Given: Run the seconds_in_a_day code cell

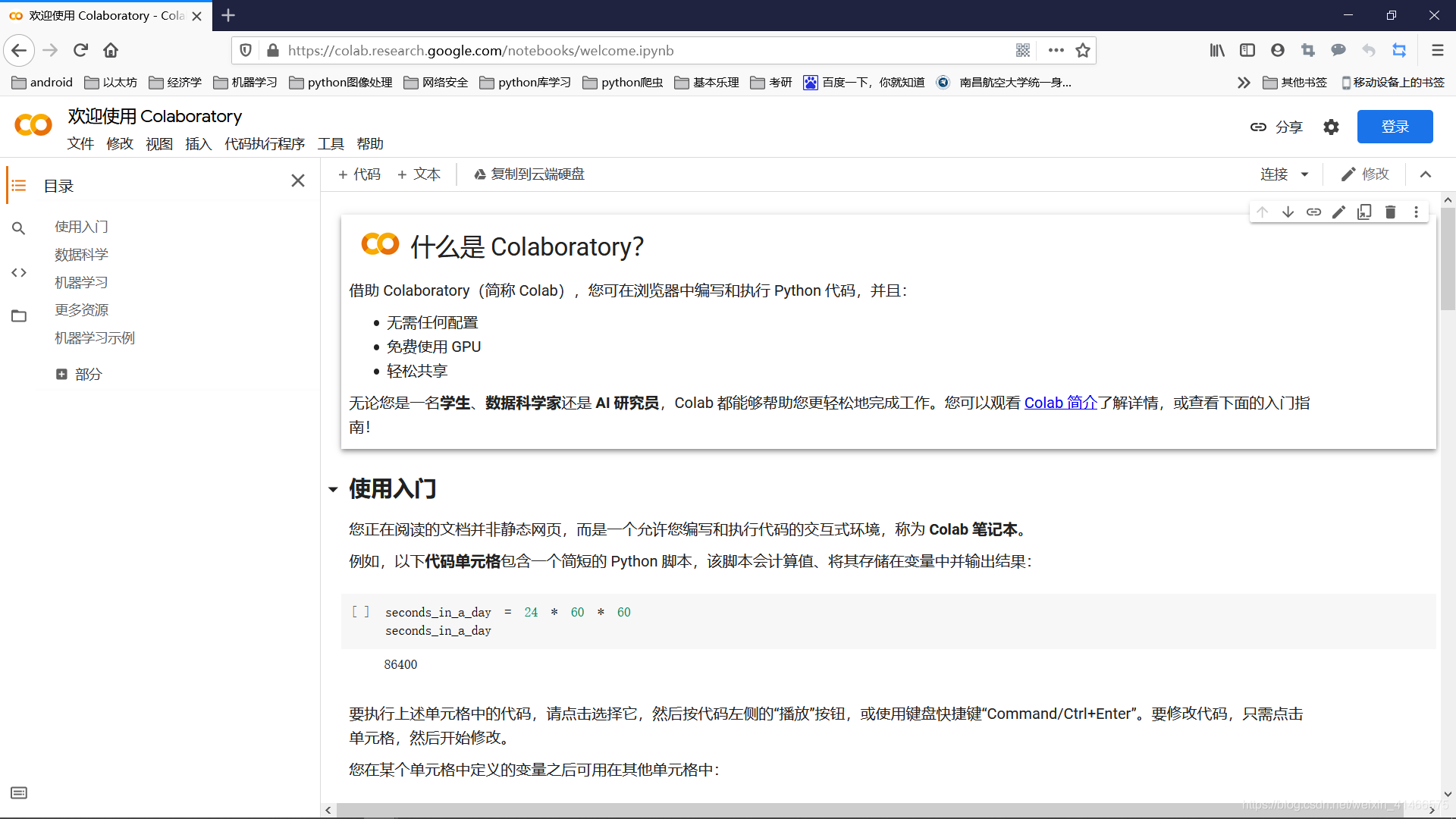Looking at the screenshot, I should pyautogui.click(x=359, y=611).
